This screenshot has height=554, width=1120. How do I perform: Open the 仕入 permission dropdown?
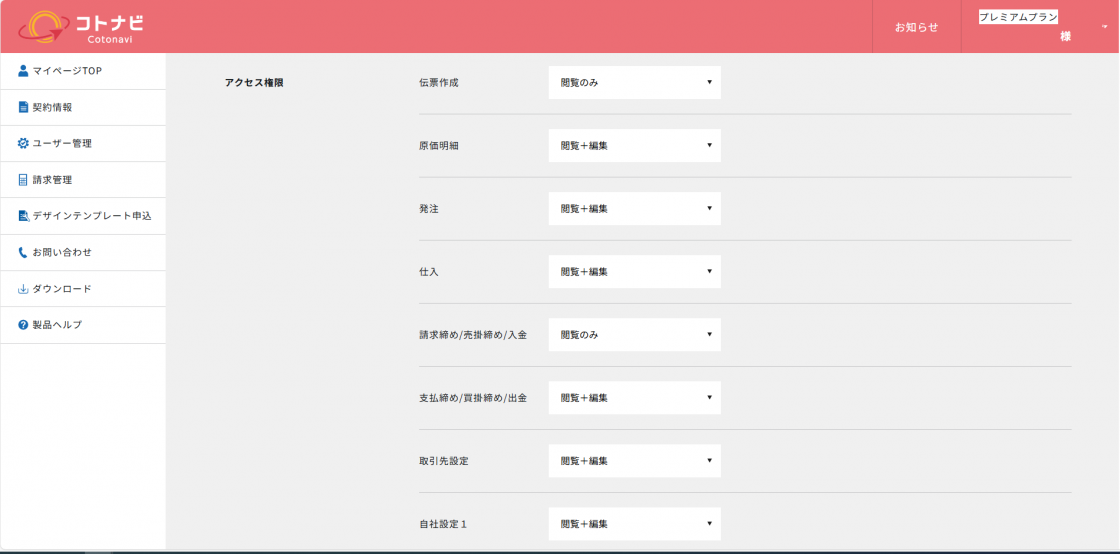pyautogui.click(x=634, y=271)
